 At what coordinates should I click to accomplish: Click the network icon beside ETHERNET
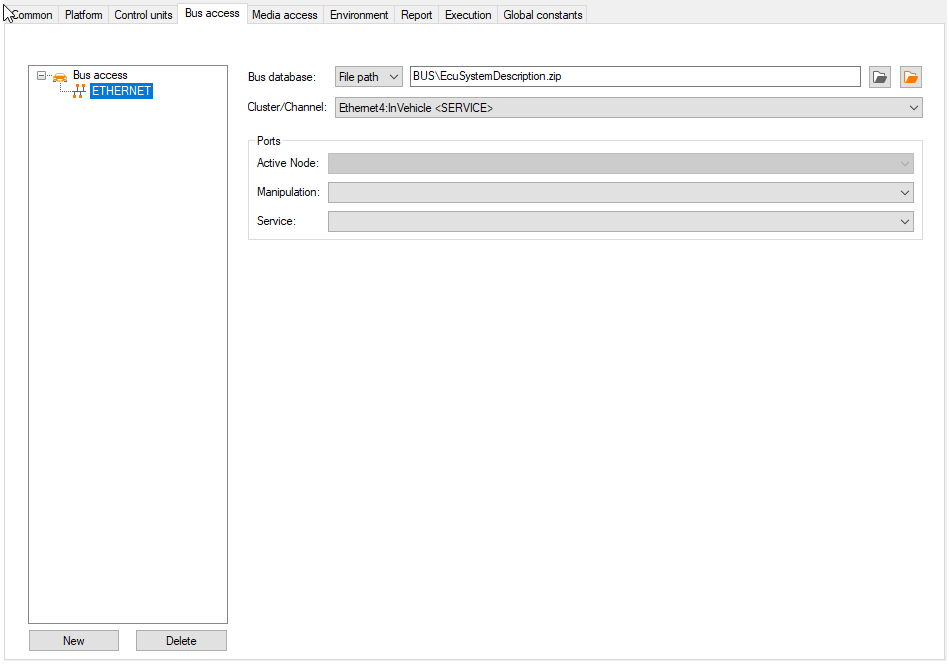78,91
